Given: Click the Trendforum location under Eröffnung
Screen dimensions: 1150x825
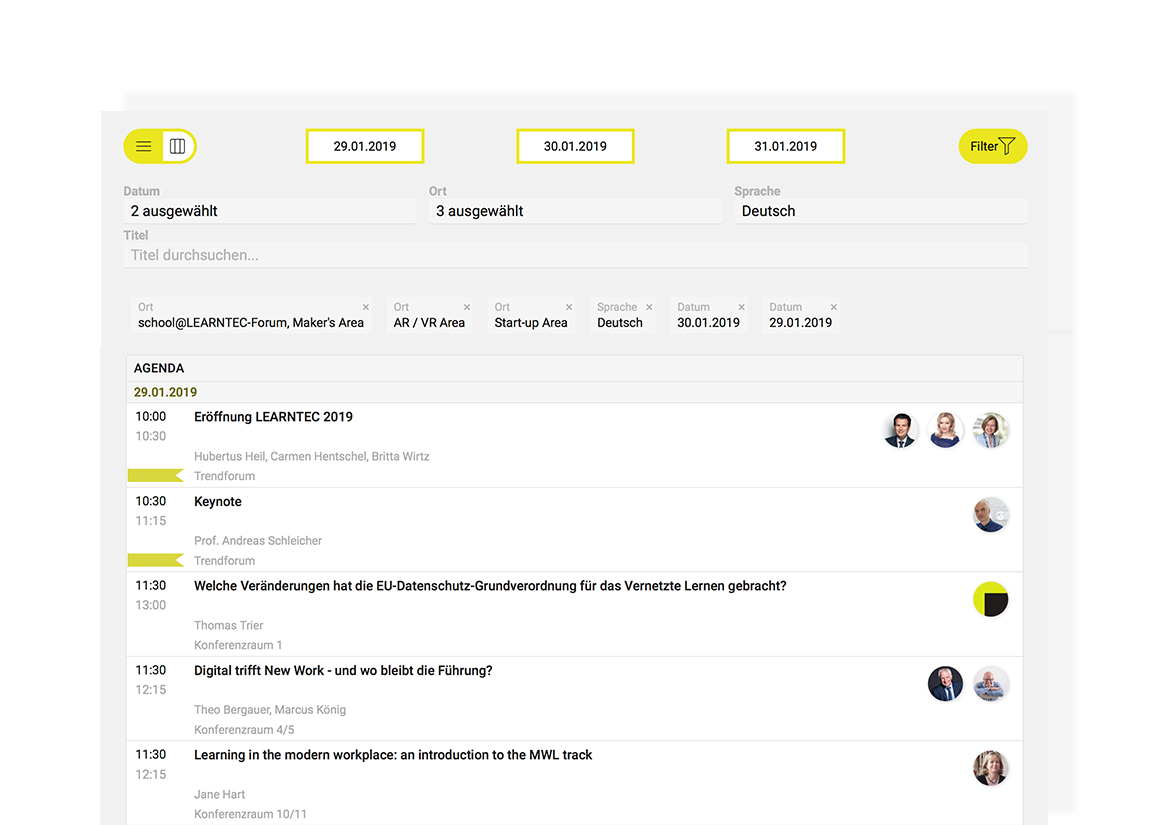Looking at the screenshot, I should (x=224, y=476).
